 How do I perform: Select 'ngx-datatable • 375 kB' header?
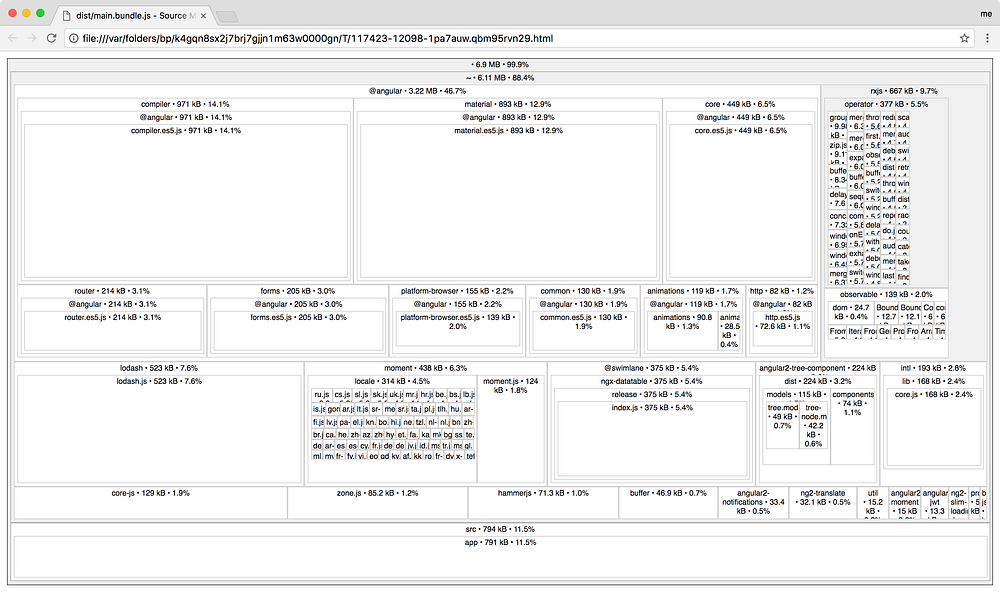651,381
